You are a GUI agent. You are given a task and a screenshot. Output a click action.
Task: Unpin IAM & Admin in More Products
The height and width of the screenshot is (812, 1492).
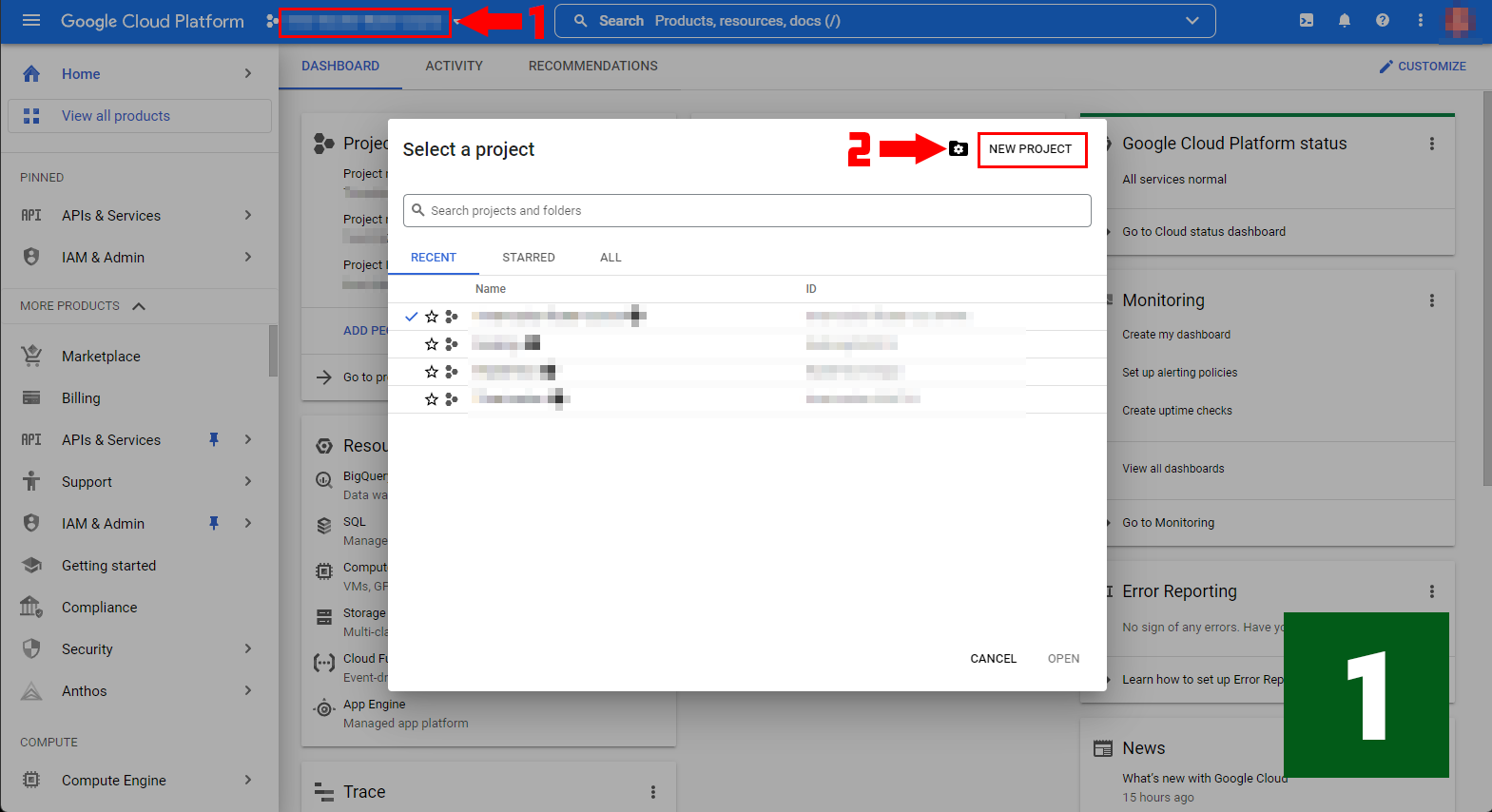214,523
